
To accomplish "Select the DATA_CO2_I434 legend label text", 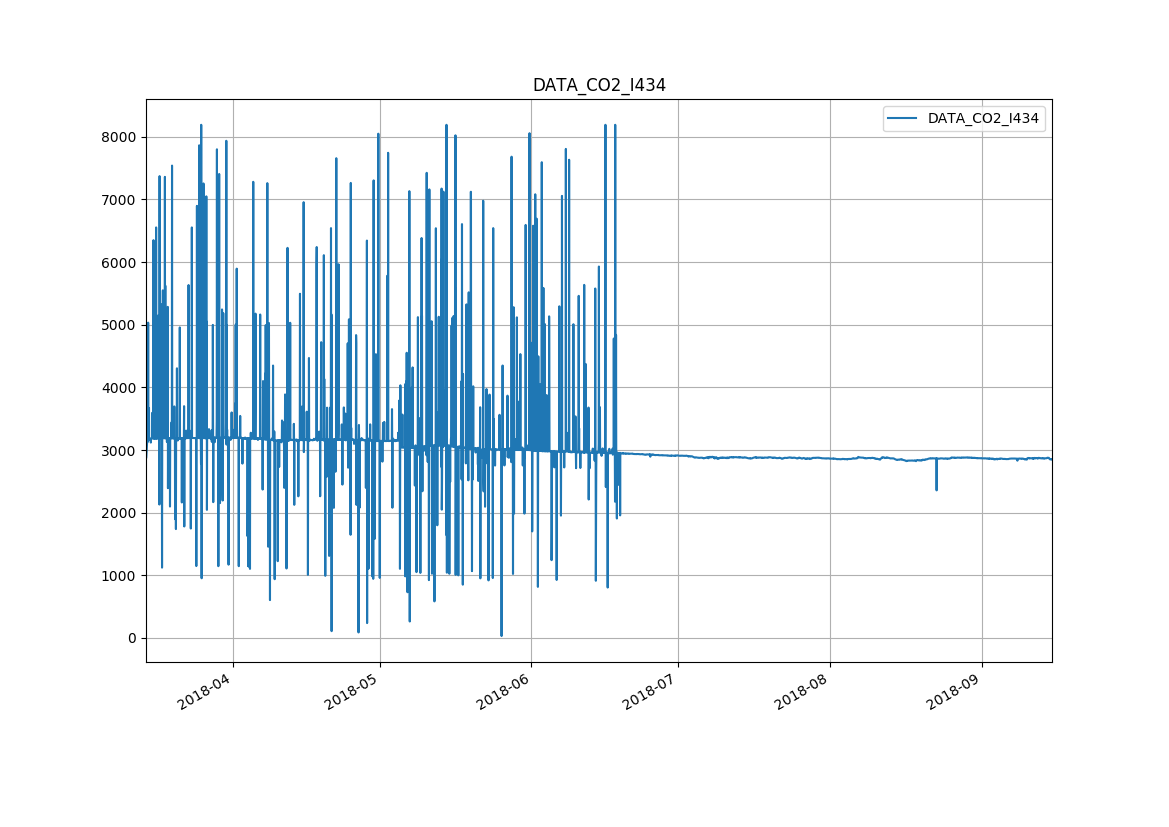I will point(983,119).
